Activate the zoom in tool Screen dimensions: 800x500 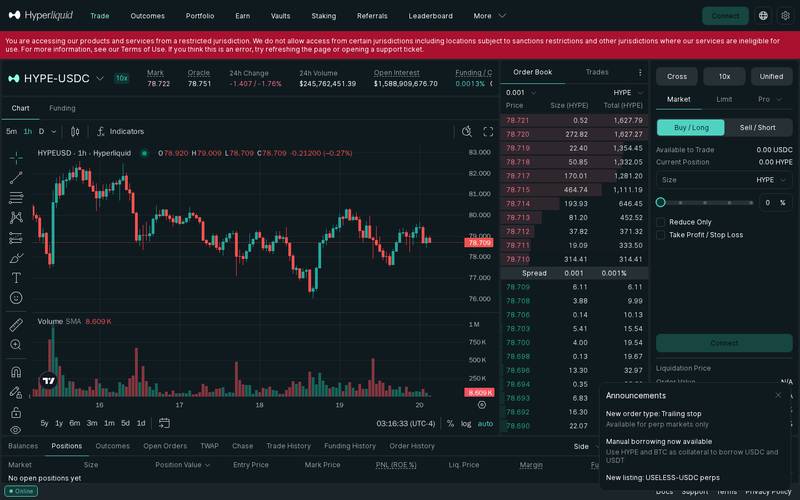[16, 345]
